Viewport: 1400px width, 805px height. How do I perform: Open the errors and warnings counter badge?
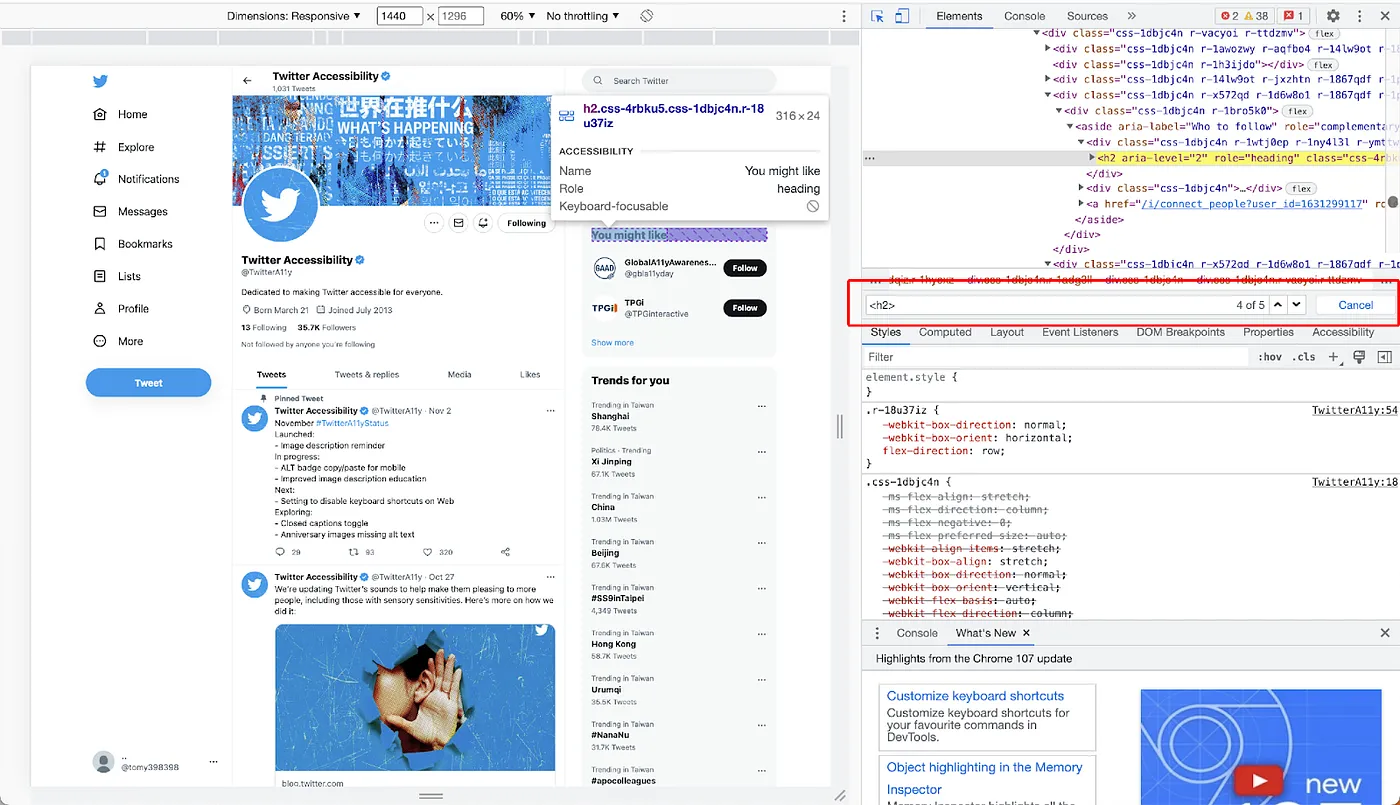[x=1242, y=16]
